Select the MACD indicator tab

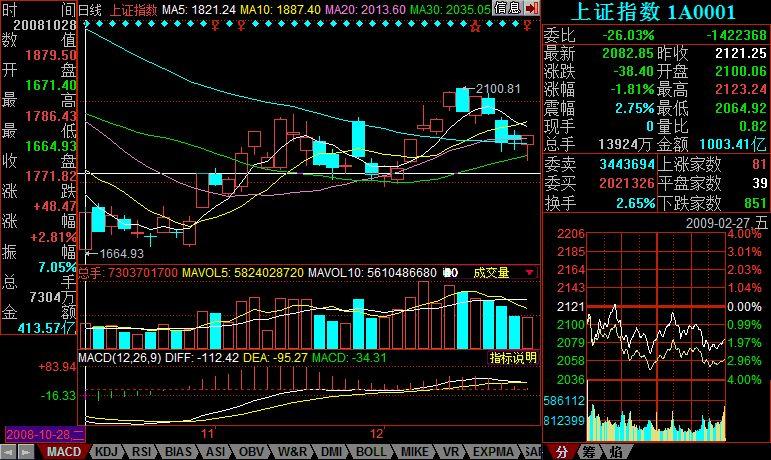point(64,452)
